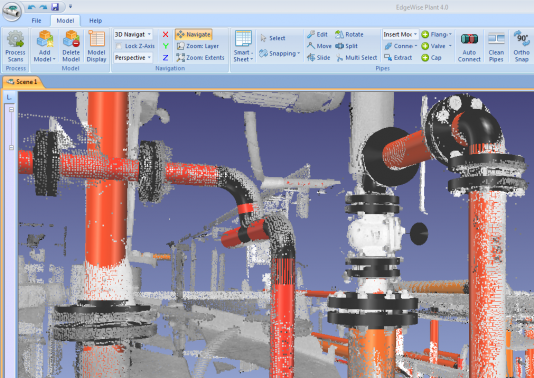Viewport: 534px width, 378px height.
Task: Click the Process Scans gear icon
Action: 15,38
